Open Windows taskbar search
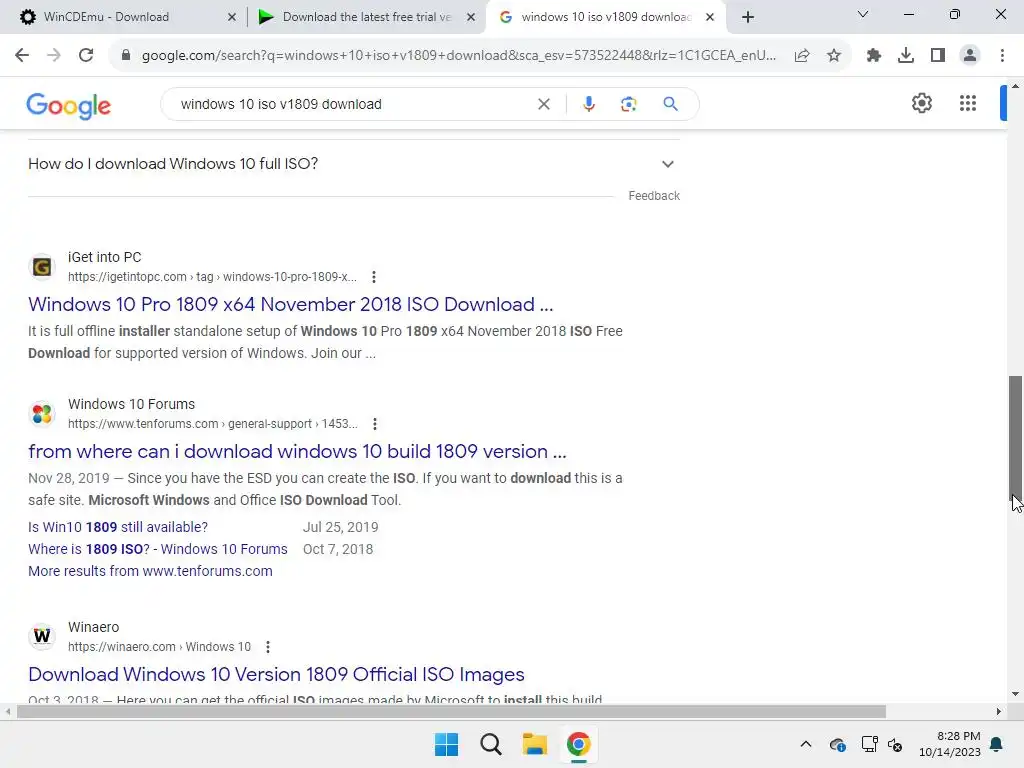Viewport: 1024px width, 768px height. (x=490, y=744)
